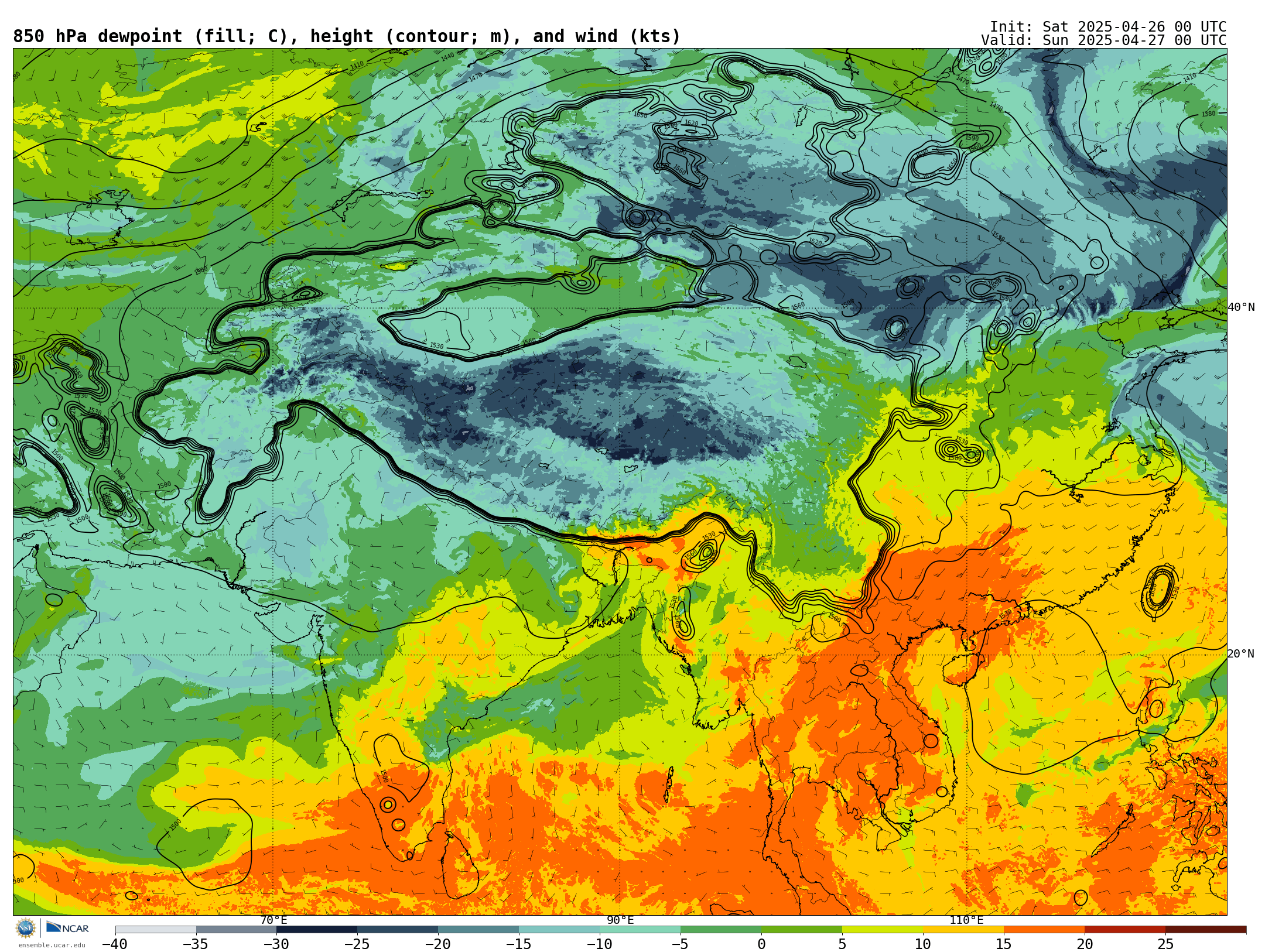Screen dimensions: 1265x952
Task: Pick the brown above-25 colorbar segment
Action: click(x=1206, y=930)
